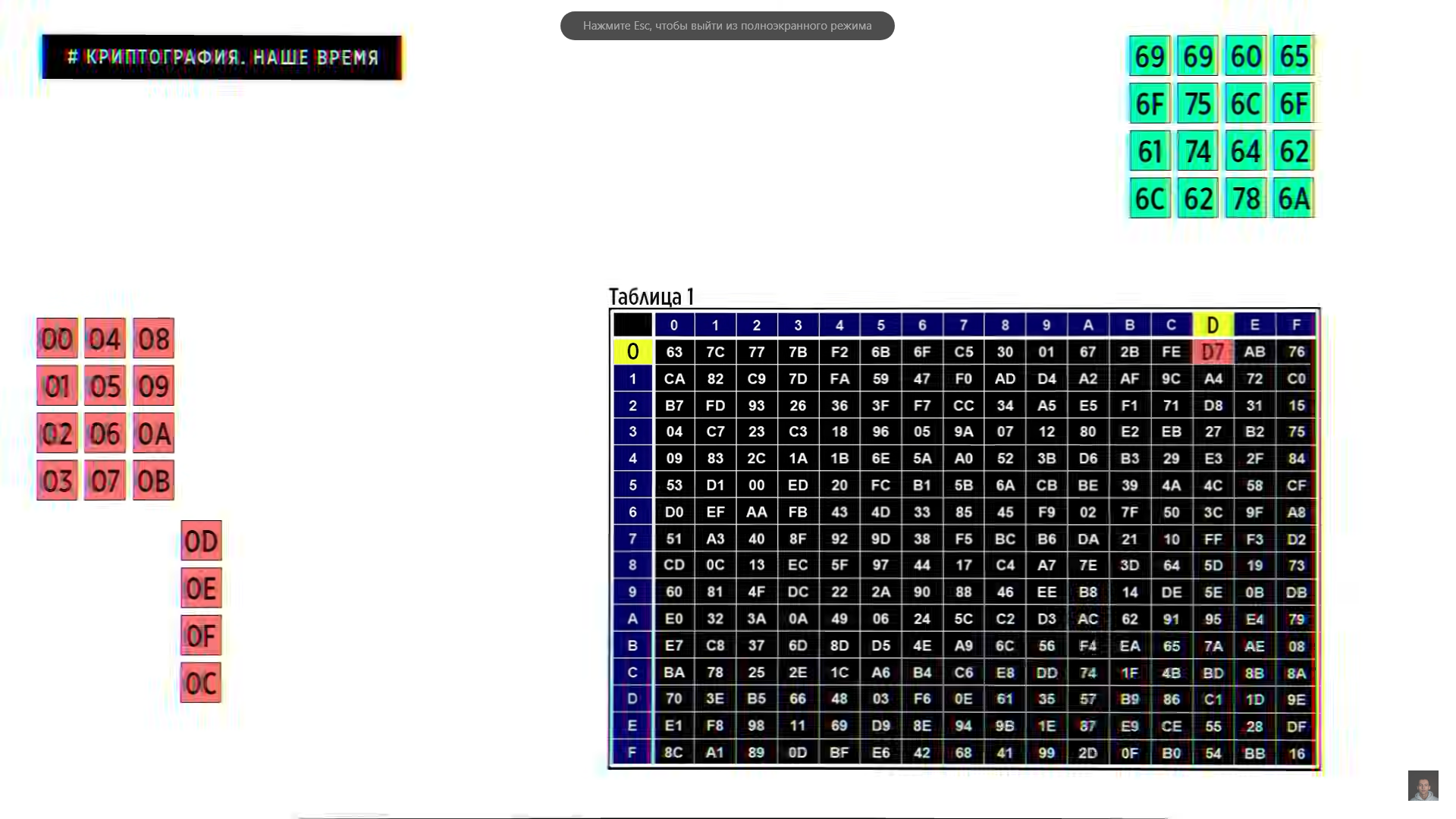Viewport: 1456px width, 819px height.
Task: Click the yellow column header D
Action: [x=1213, y=325]
